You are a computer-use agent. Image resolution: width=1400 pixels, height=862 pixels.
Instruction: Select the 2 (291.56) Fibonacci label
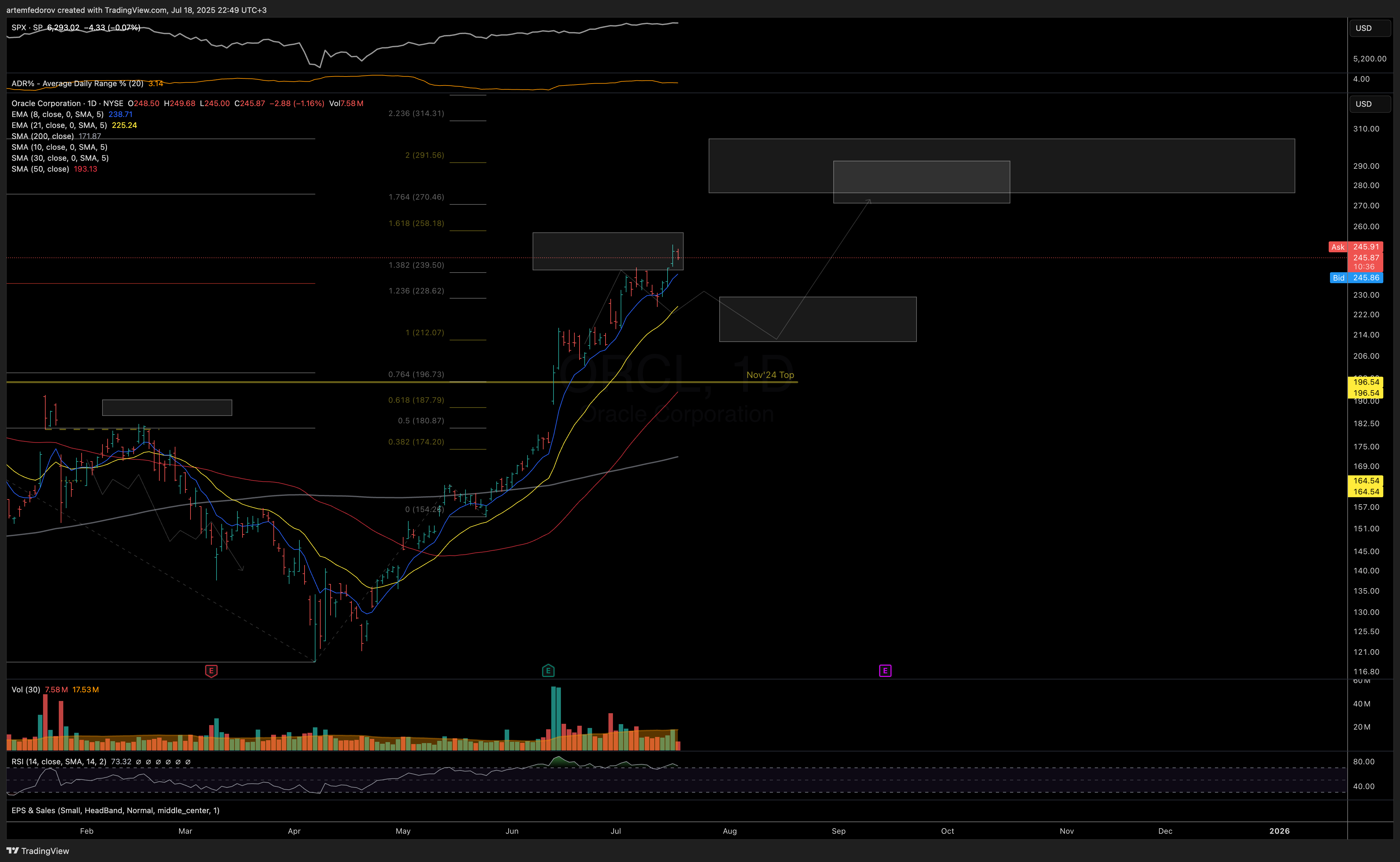[x=424, y=155]
